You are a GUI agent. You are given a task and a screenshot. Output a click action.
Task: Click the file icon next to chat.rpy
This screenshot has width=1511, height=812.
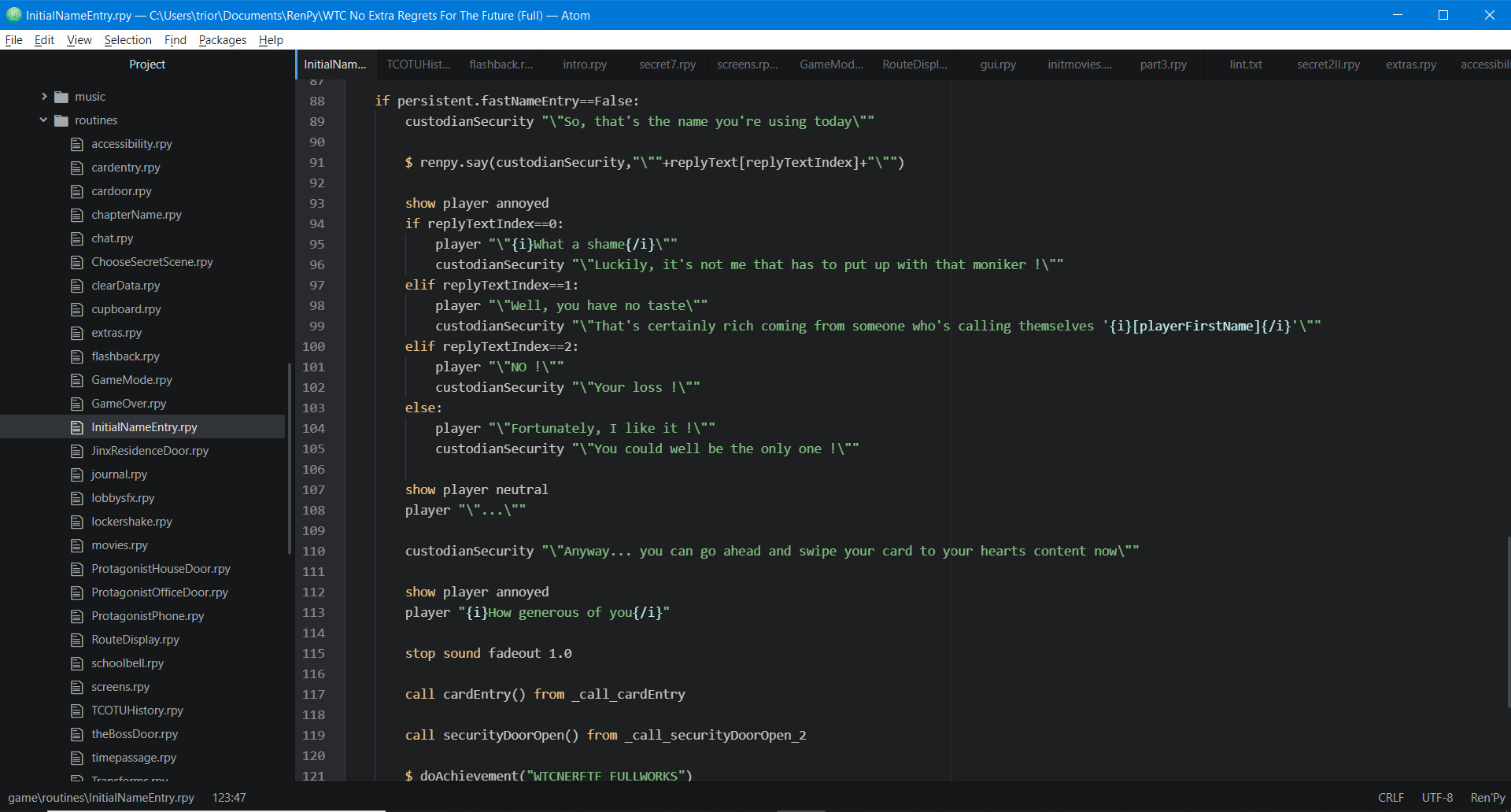point(76,238)
